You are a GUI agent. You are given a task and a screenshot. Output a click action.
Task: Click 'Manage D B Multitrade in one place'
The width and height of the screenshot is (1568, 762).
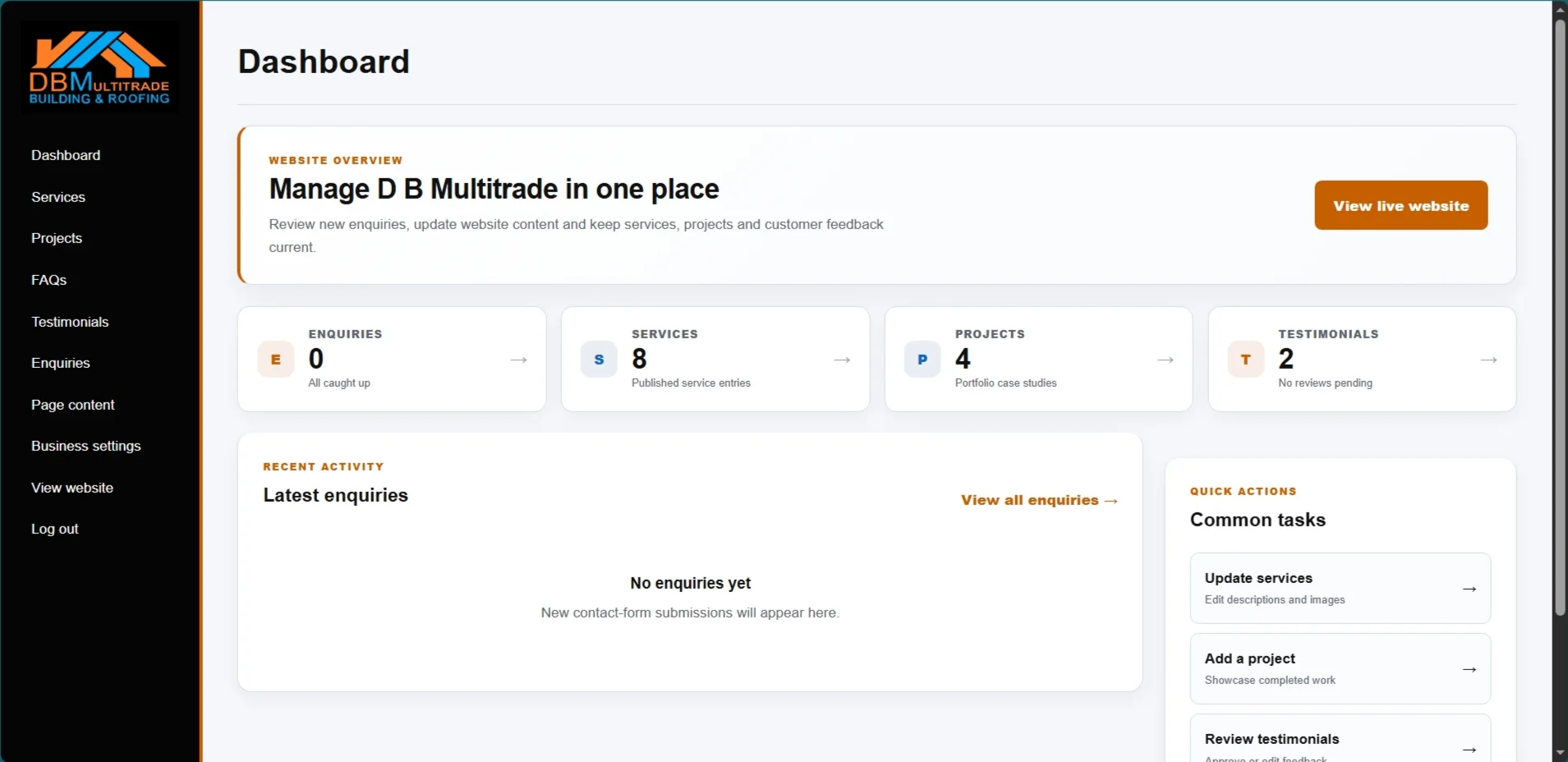[494, 189]
